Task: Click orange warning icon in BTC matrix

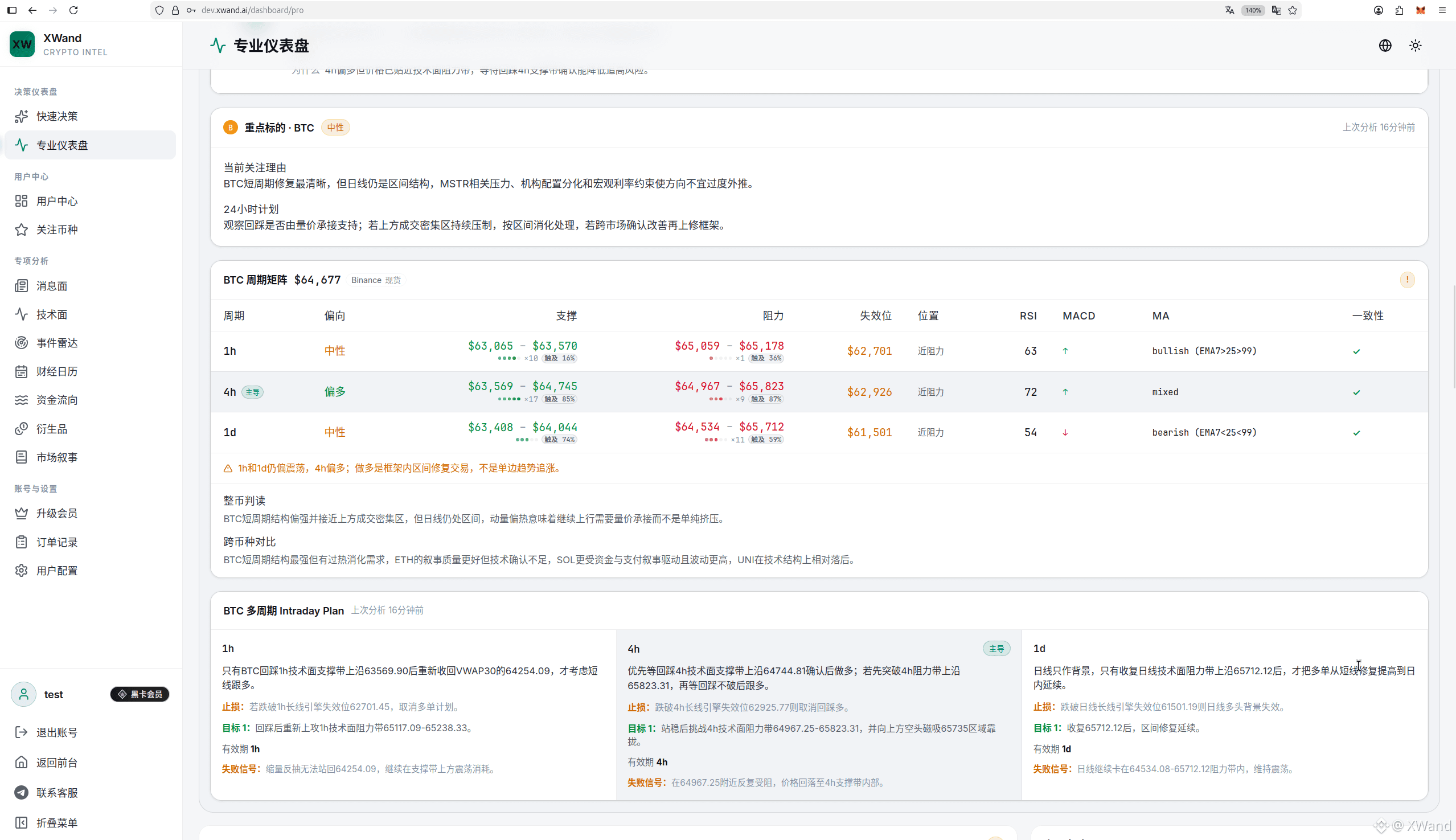Action: [1407, 280]
